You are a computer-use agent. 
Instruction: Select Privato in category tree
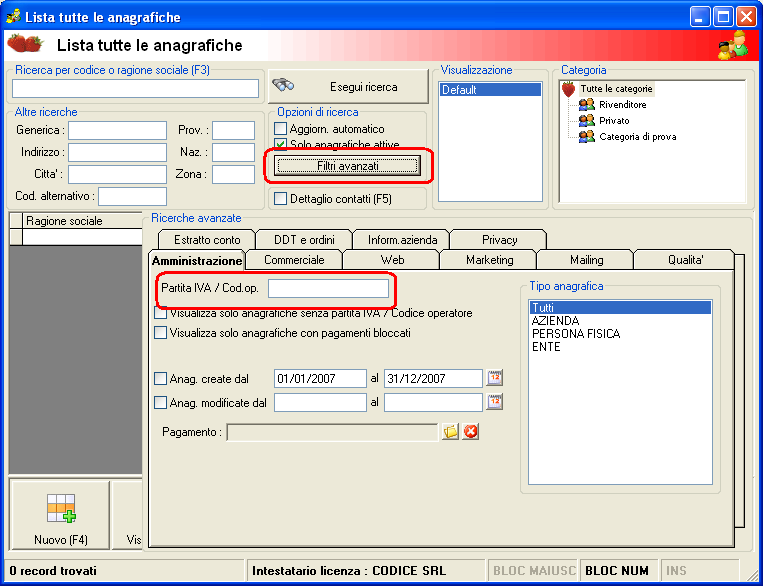click(614, 121)
